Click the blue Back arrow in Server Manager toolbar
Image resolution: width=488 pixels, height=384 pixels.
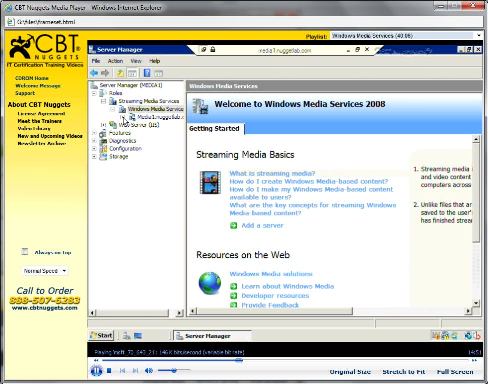pyautogui.click(x=94, y=73)
